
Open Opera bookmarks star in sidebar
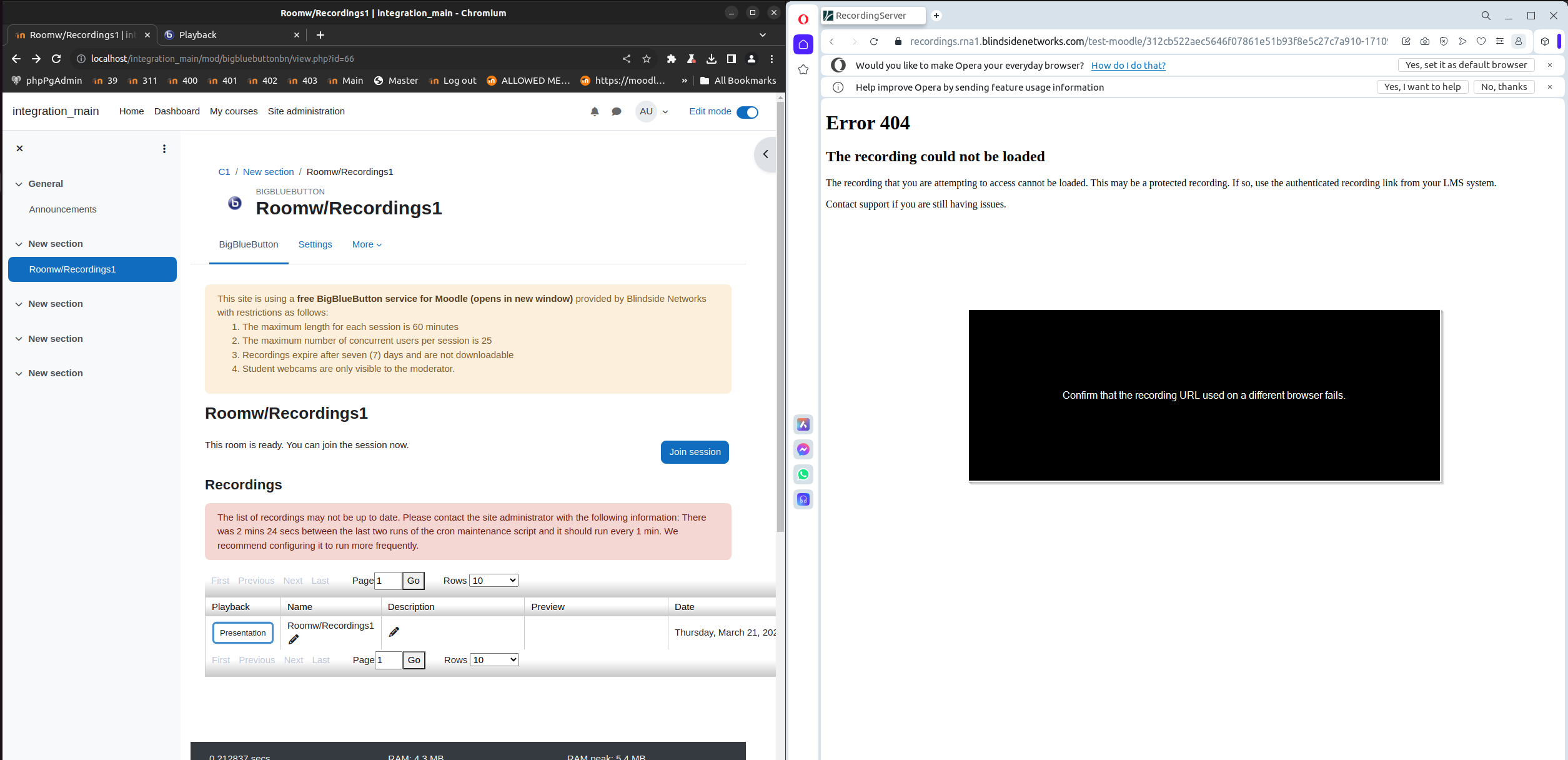[x=803, y=69]
